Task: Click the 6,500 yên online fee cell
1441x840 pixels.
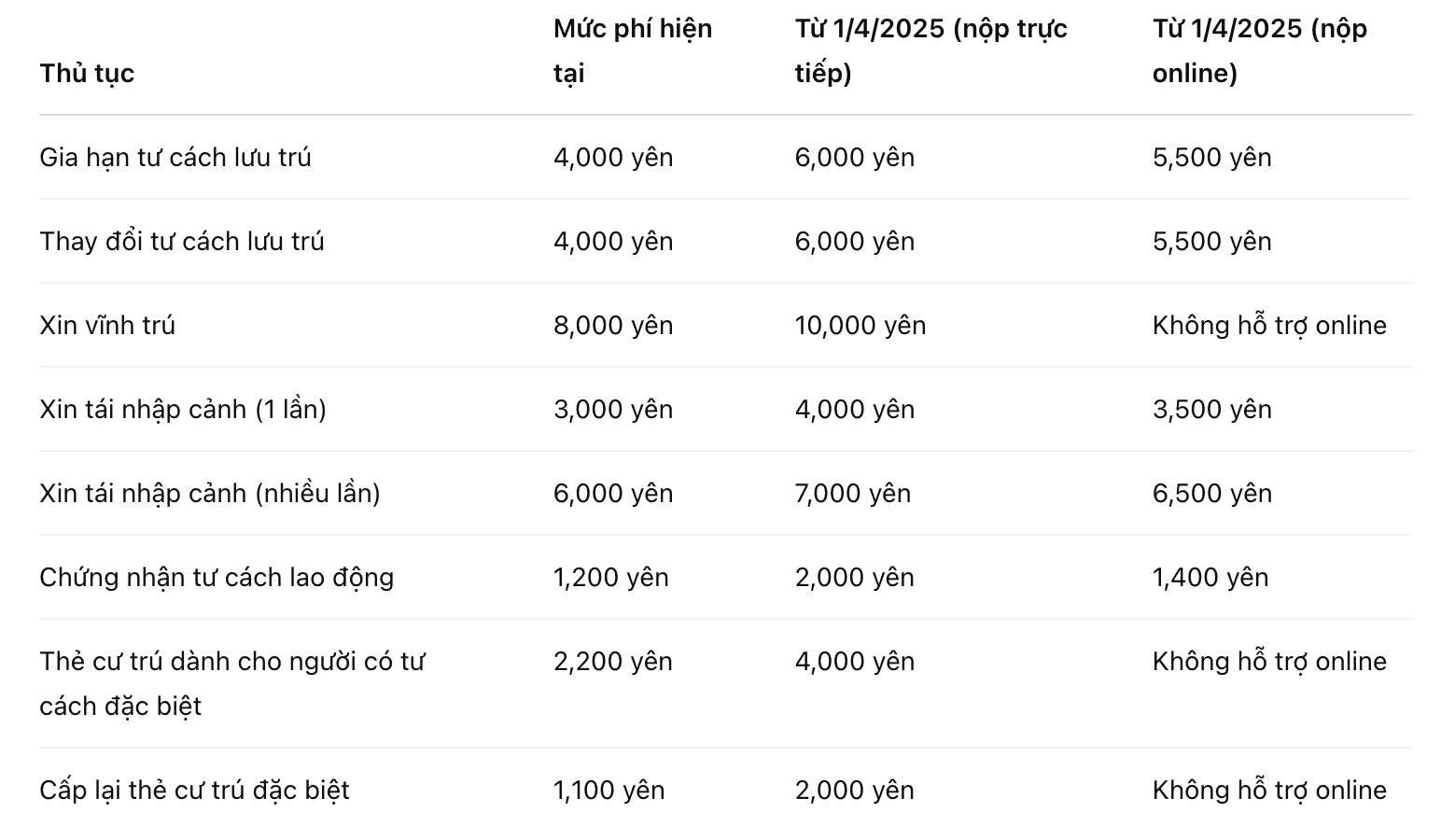Action: tap(1212, 493)
